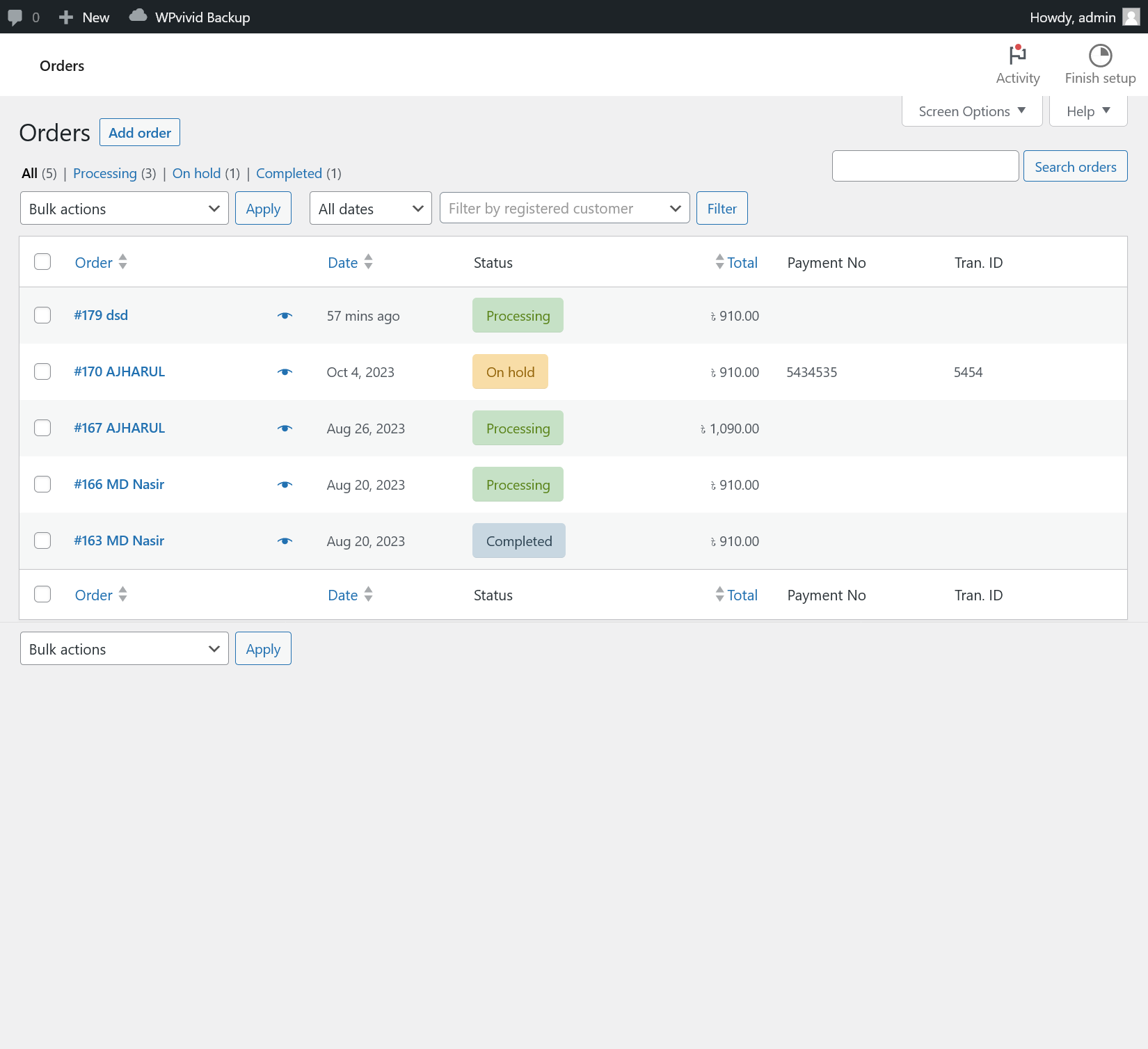
Task: Select all orders via header checkbox
Action: click(42, 262)
